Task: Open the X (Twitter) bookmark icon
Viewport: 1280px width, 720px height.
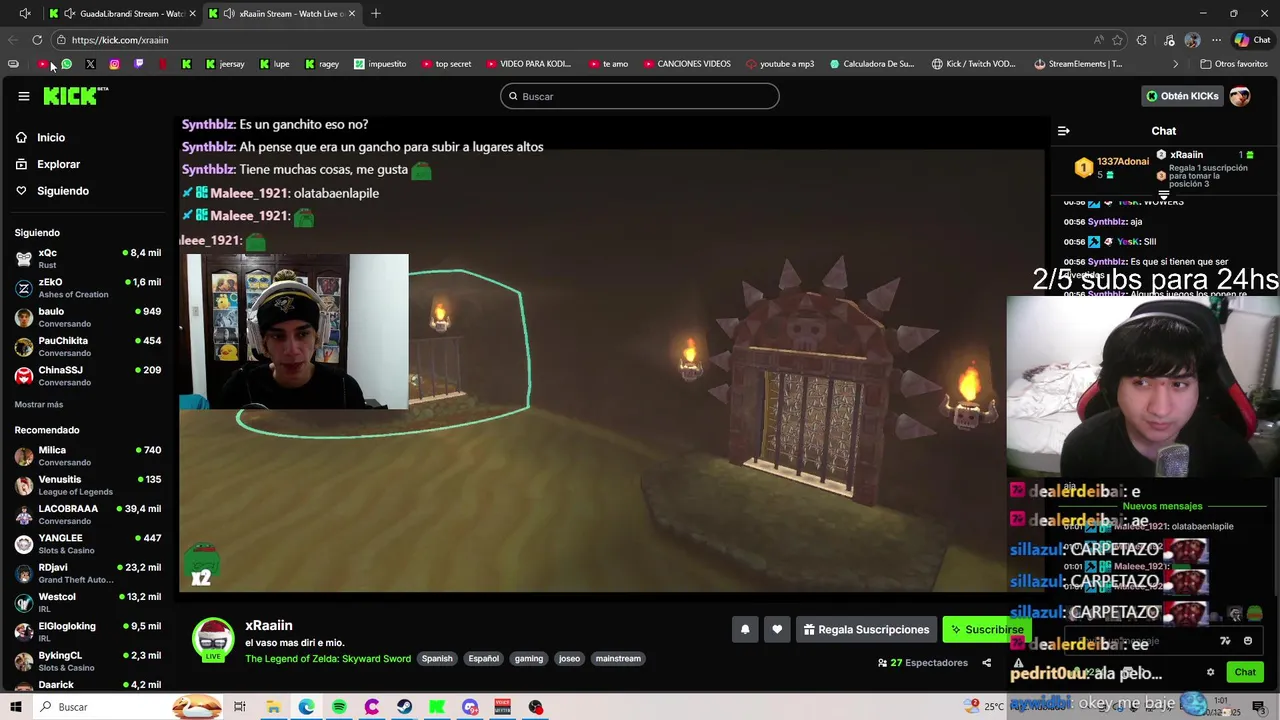Action: click(x=90, y=64)
